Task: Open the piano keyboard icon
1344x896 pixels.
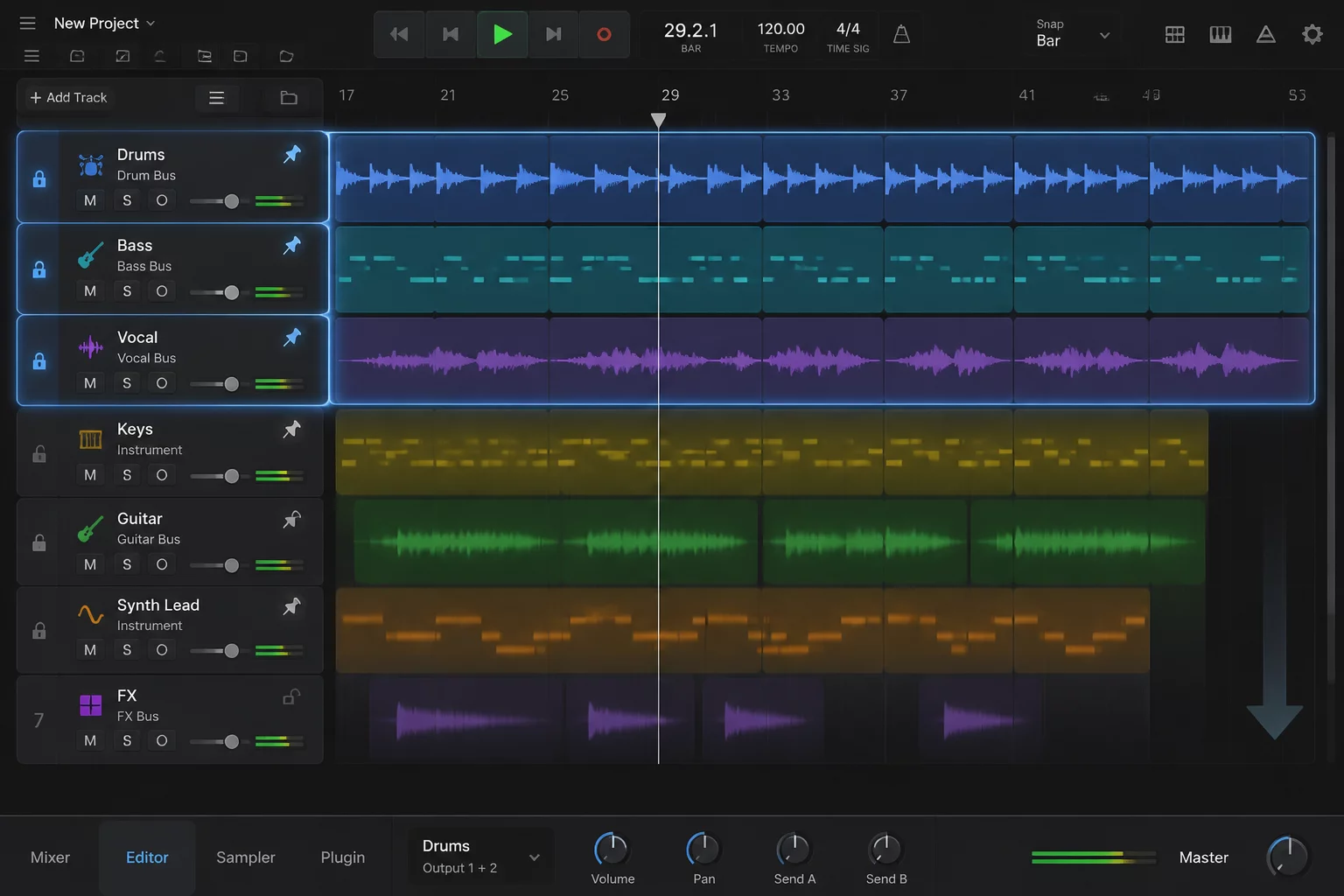Action: [1220, 34]
